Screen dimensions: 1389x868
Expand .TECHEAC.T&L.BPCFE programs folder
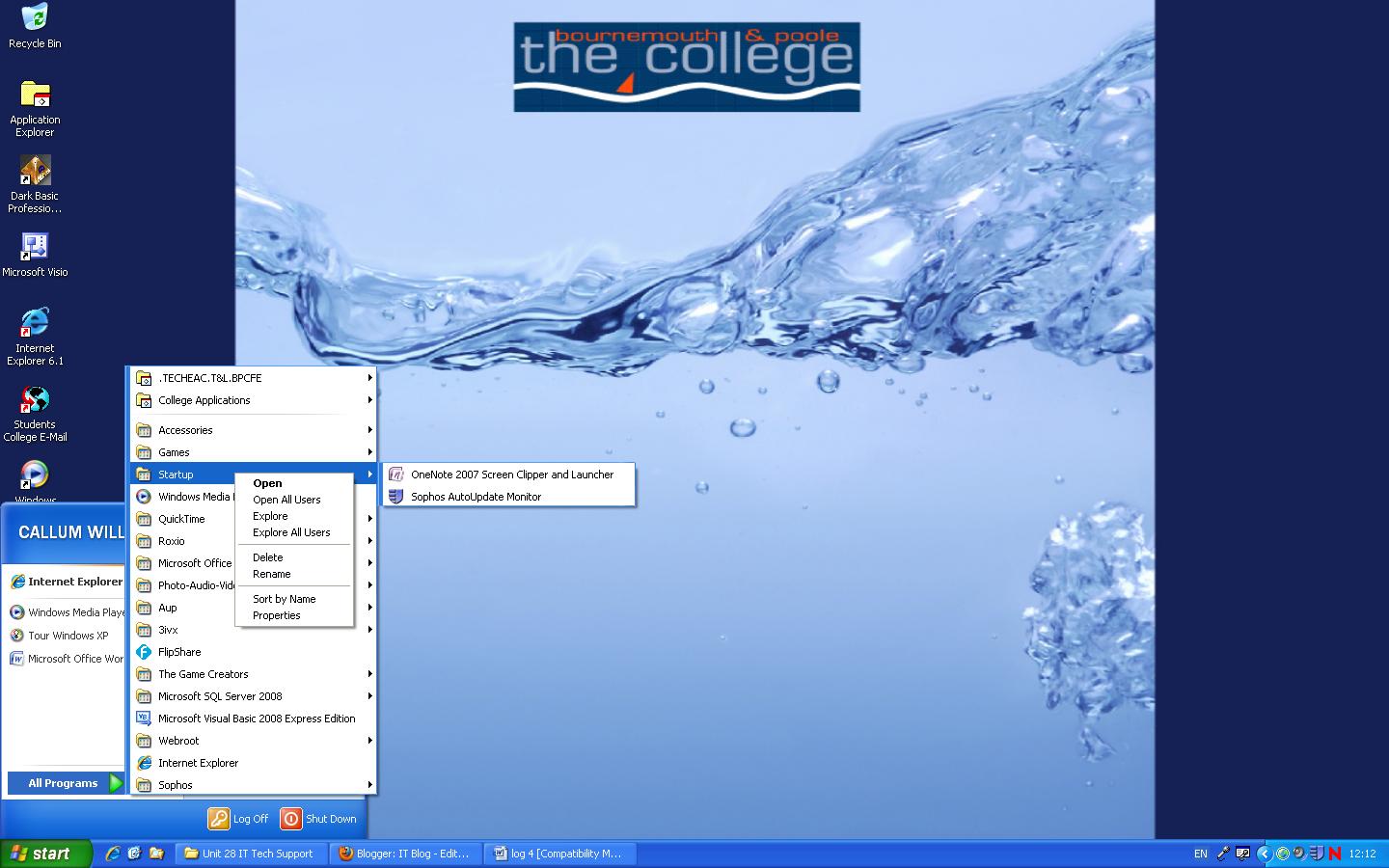click(253, 378)
